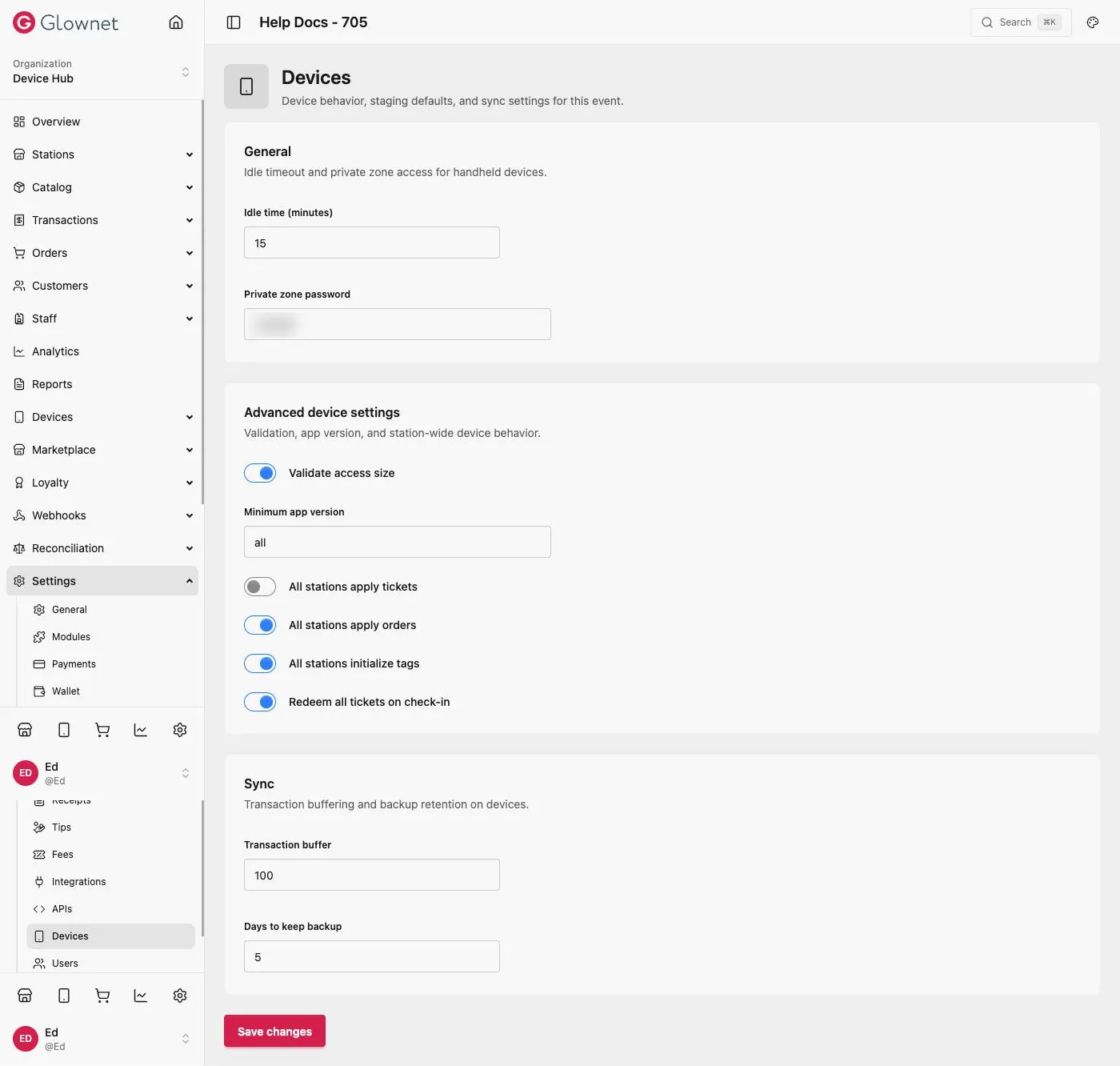
Task: Expand the Transactions chevron
Action: tap(190, 220)
